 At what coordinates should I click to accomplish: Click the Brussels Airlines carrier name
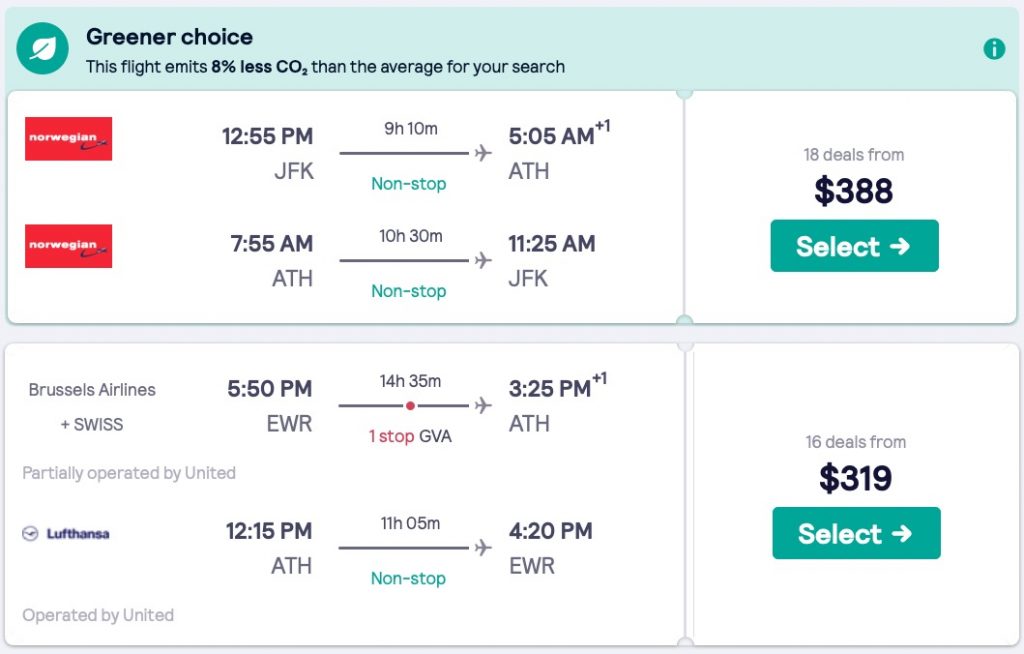pyautogui.click(x=92, y=390)
